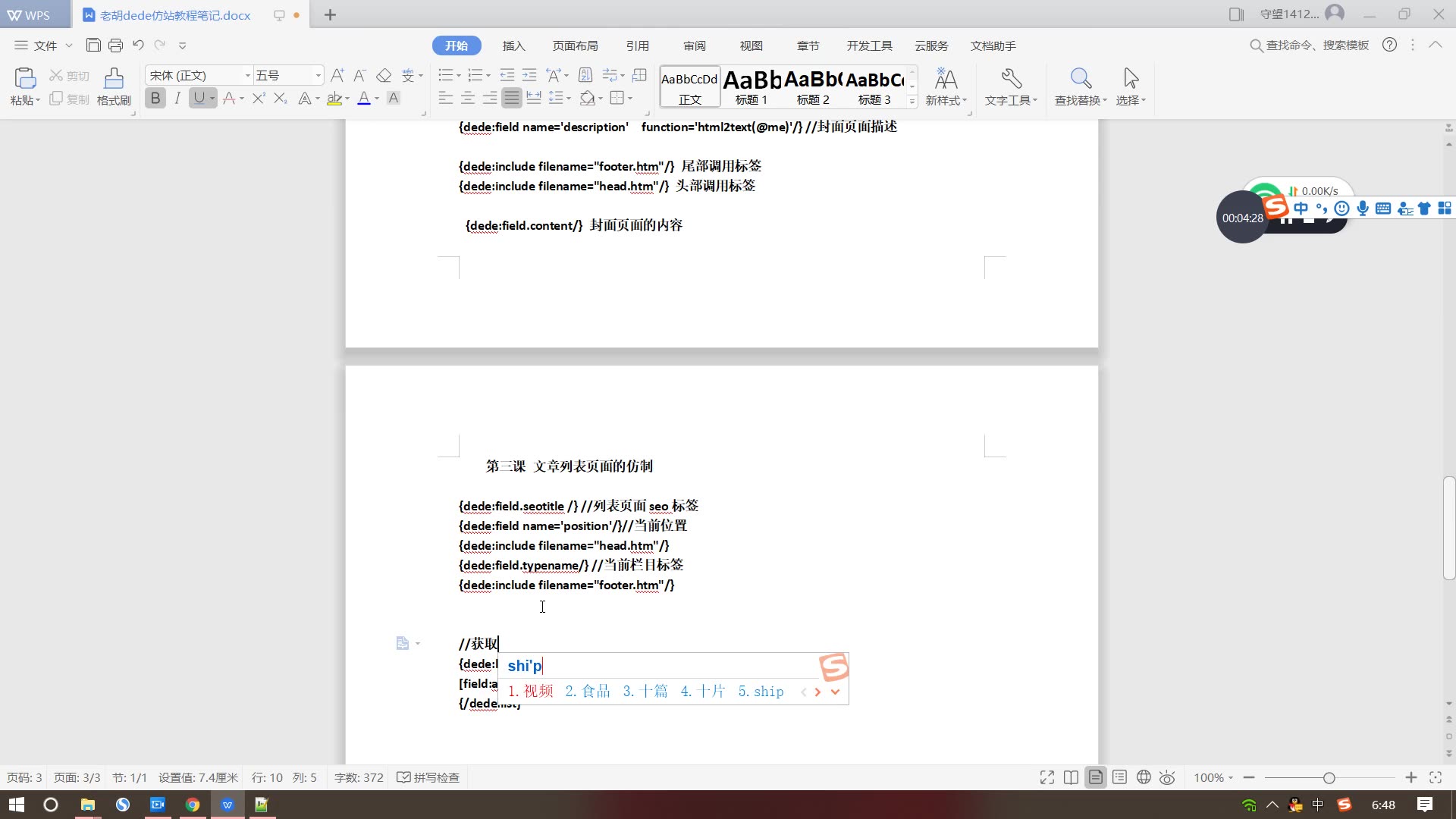
Task: Decrease font size with the A- icon
Action: coord(359,75)
